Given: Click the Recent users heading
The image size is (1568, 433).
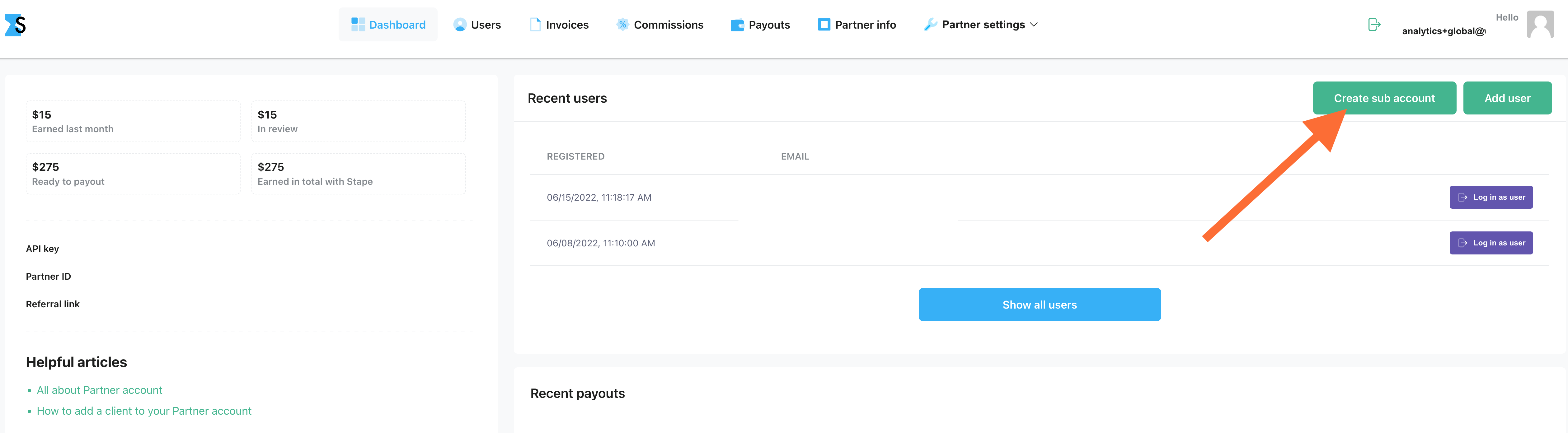Looking at the screenshot, I should (567, 98).
